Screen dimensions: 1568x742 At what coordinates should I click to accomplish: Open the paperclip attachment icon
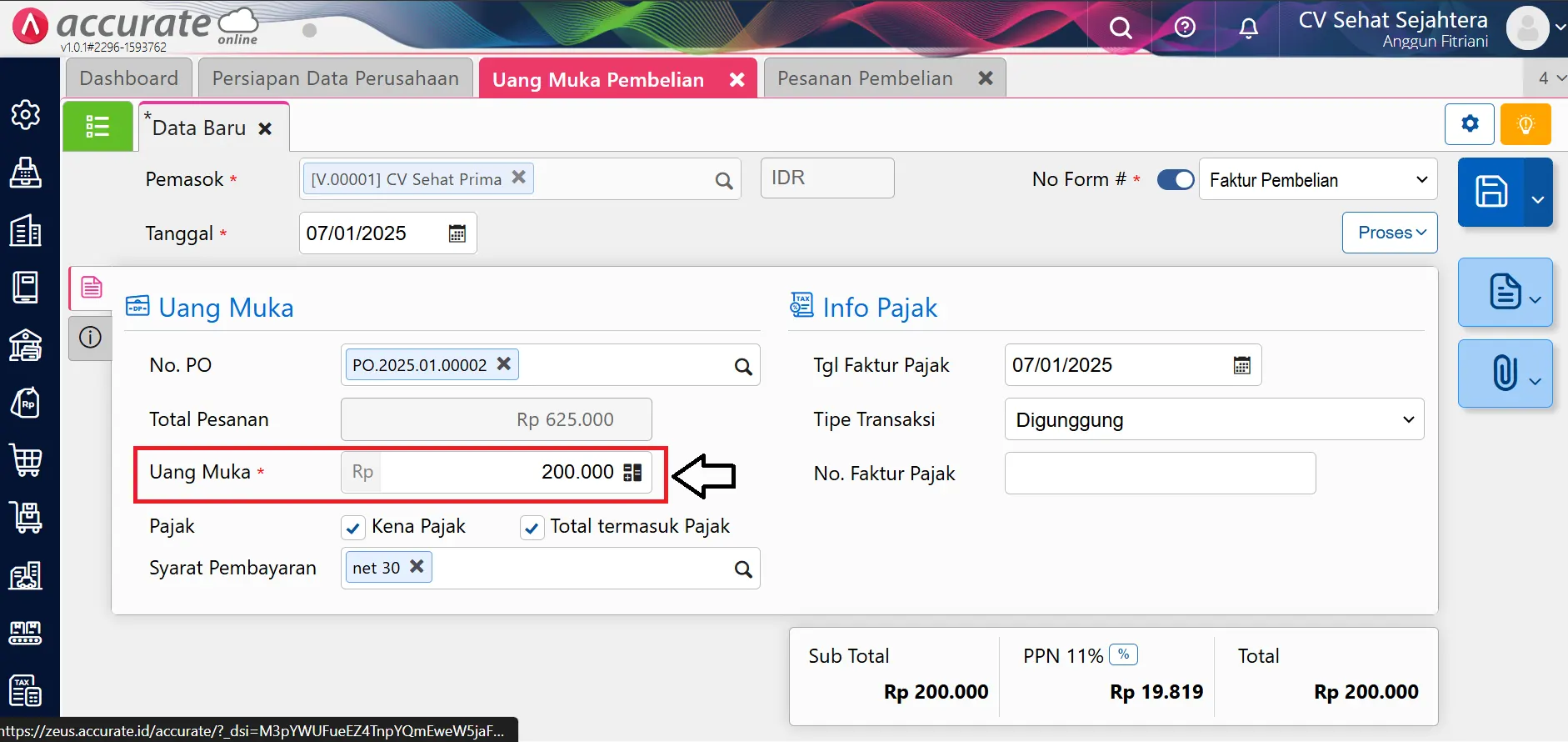click(1505, 373)
